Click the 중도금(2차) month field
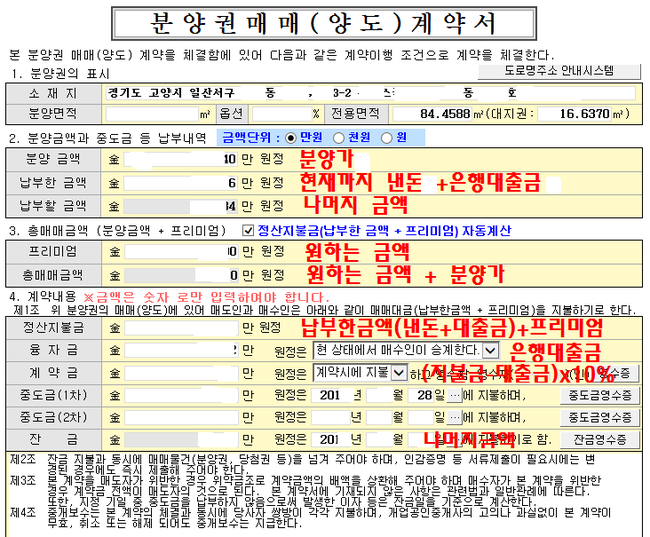650x537 pixels. [379, 418]
